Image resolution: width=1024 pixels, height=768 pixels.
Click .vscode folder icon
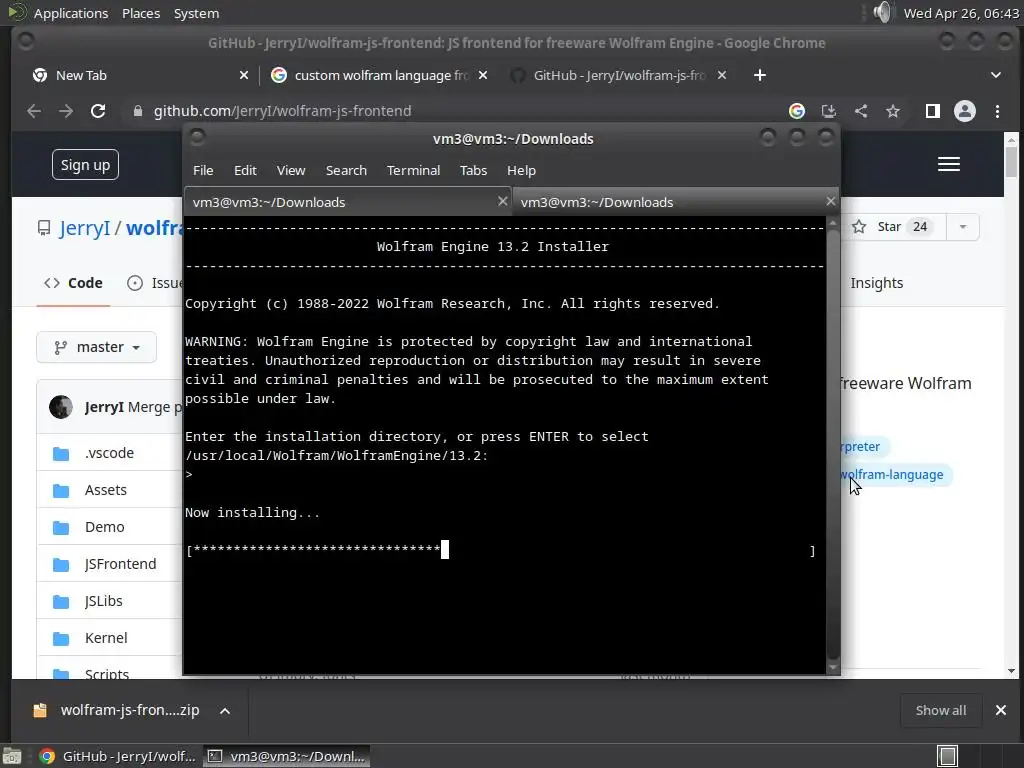61,453
